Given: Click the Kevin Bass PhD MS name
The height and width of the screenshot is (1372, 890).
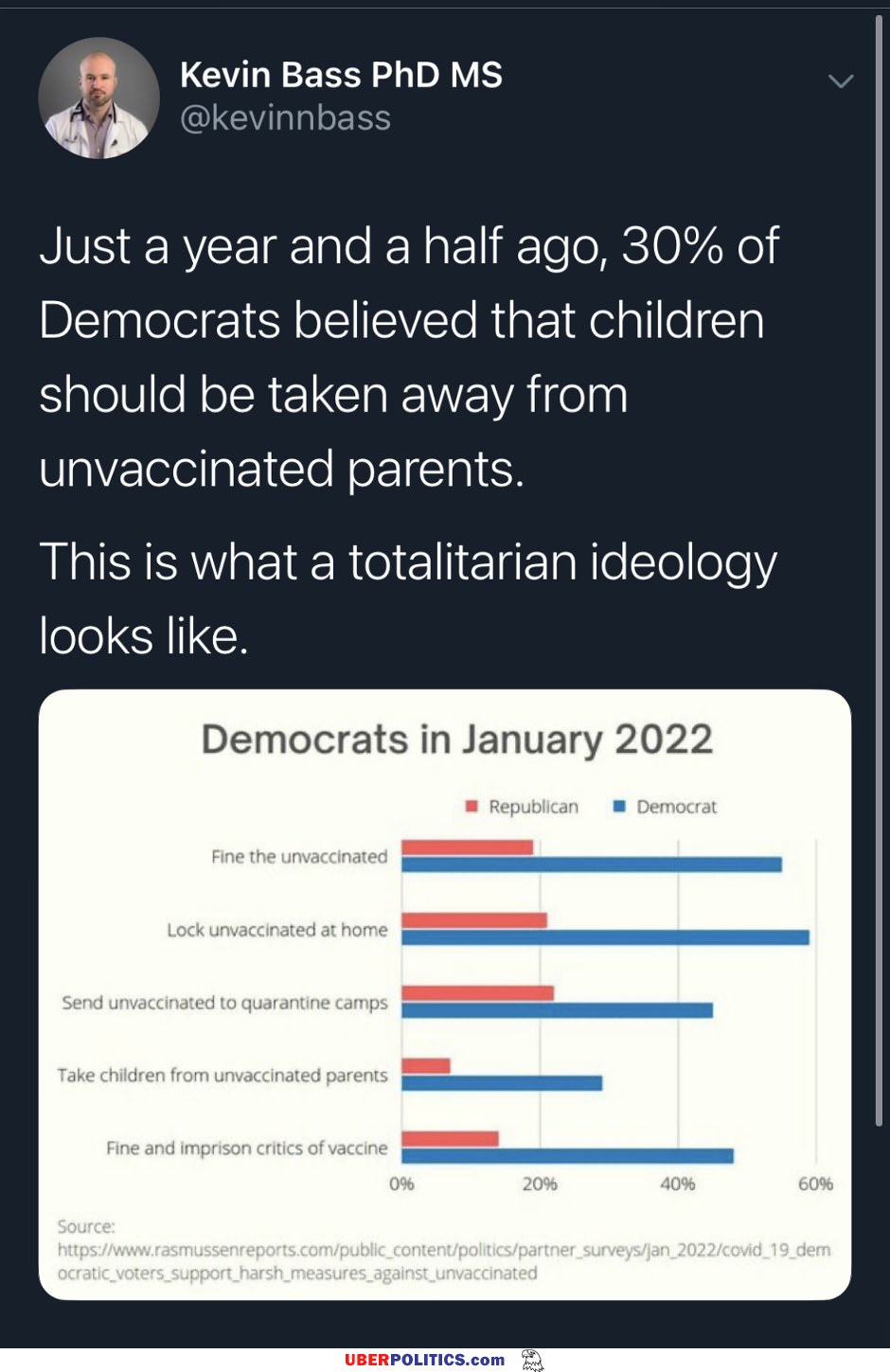Looking at the screenshot, I should (x=341, y=75).
